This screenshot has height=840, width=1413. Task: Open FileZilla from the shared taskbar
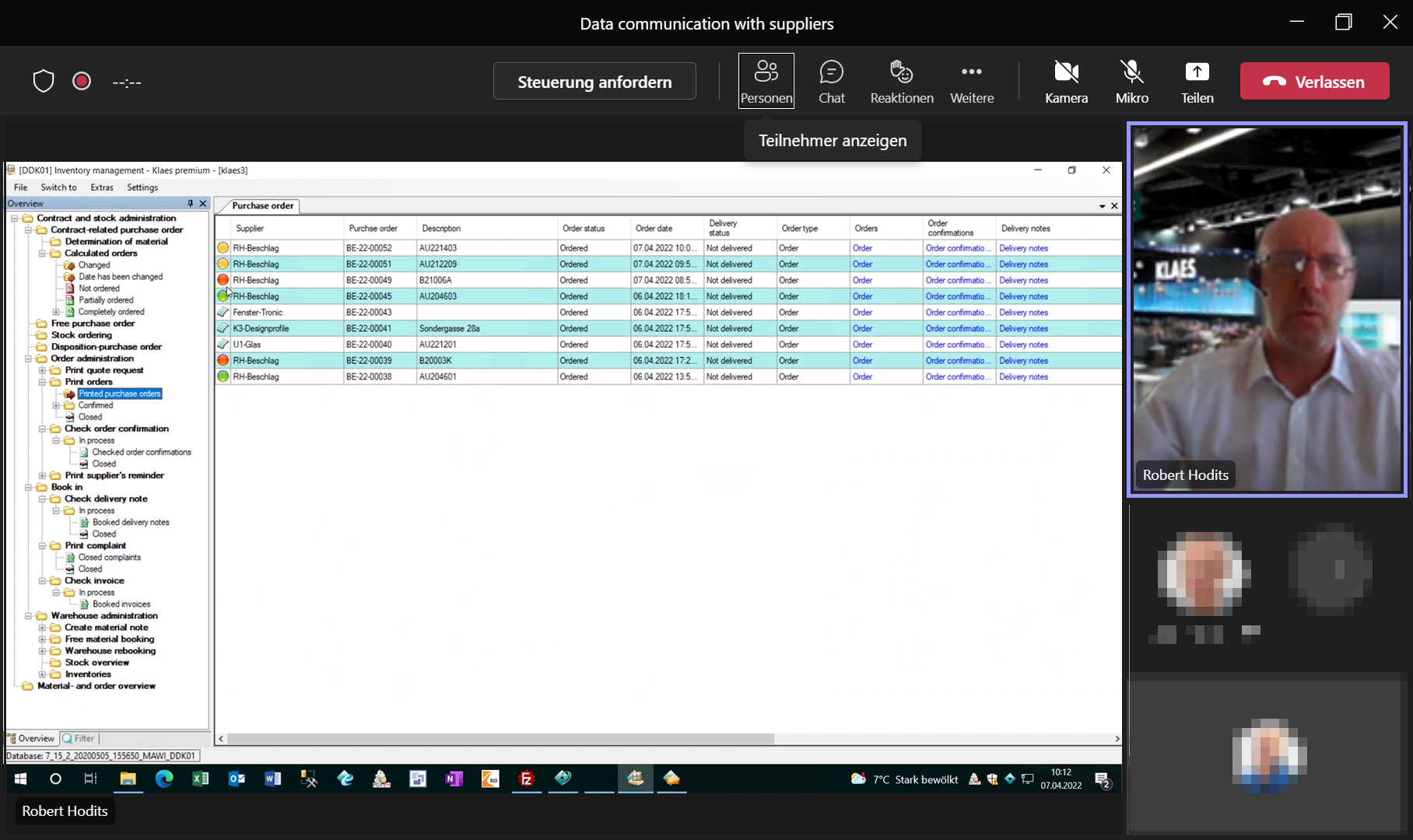527,779
